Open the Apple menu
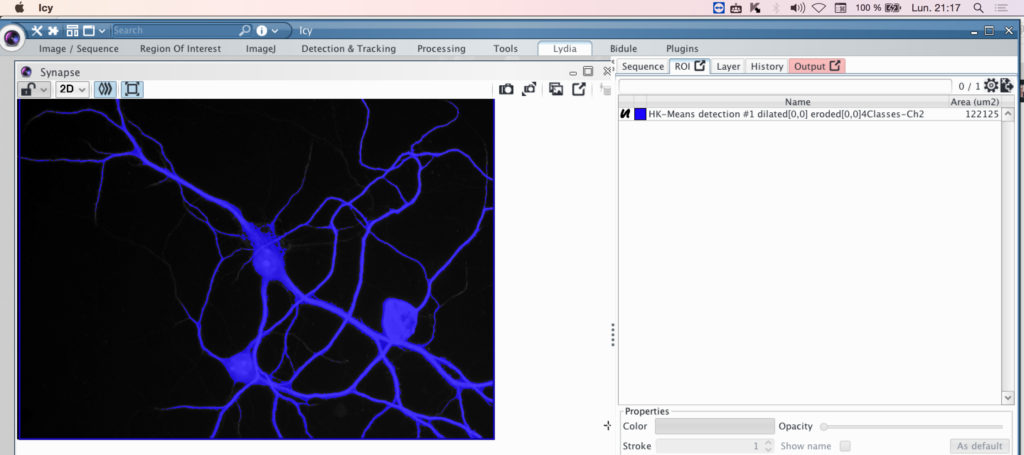1024x455 pixels. pyautogui.click(x=19, y=8)
